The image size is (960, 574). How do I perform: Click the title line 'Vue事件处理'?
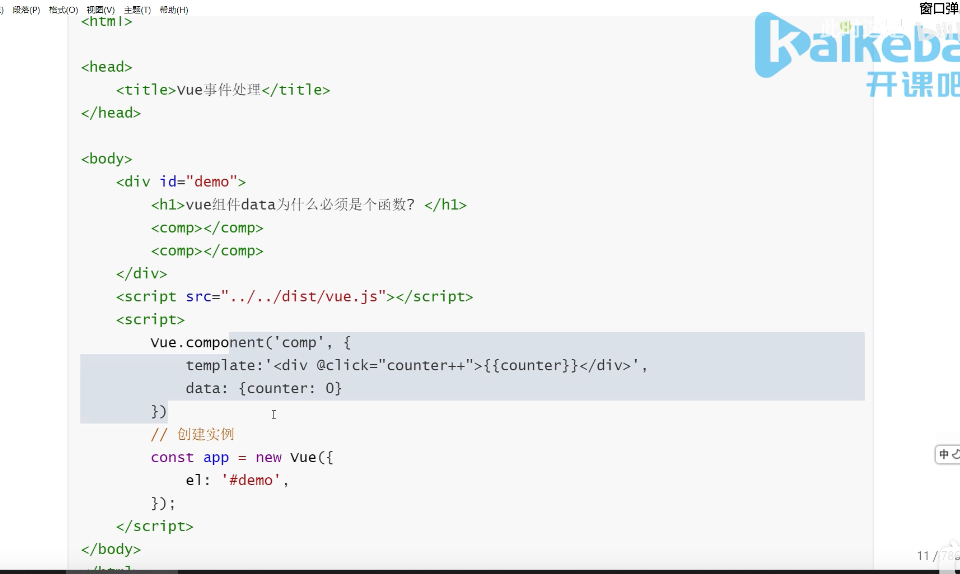pyautogui.click(x=223, y=90)
